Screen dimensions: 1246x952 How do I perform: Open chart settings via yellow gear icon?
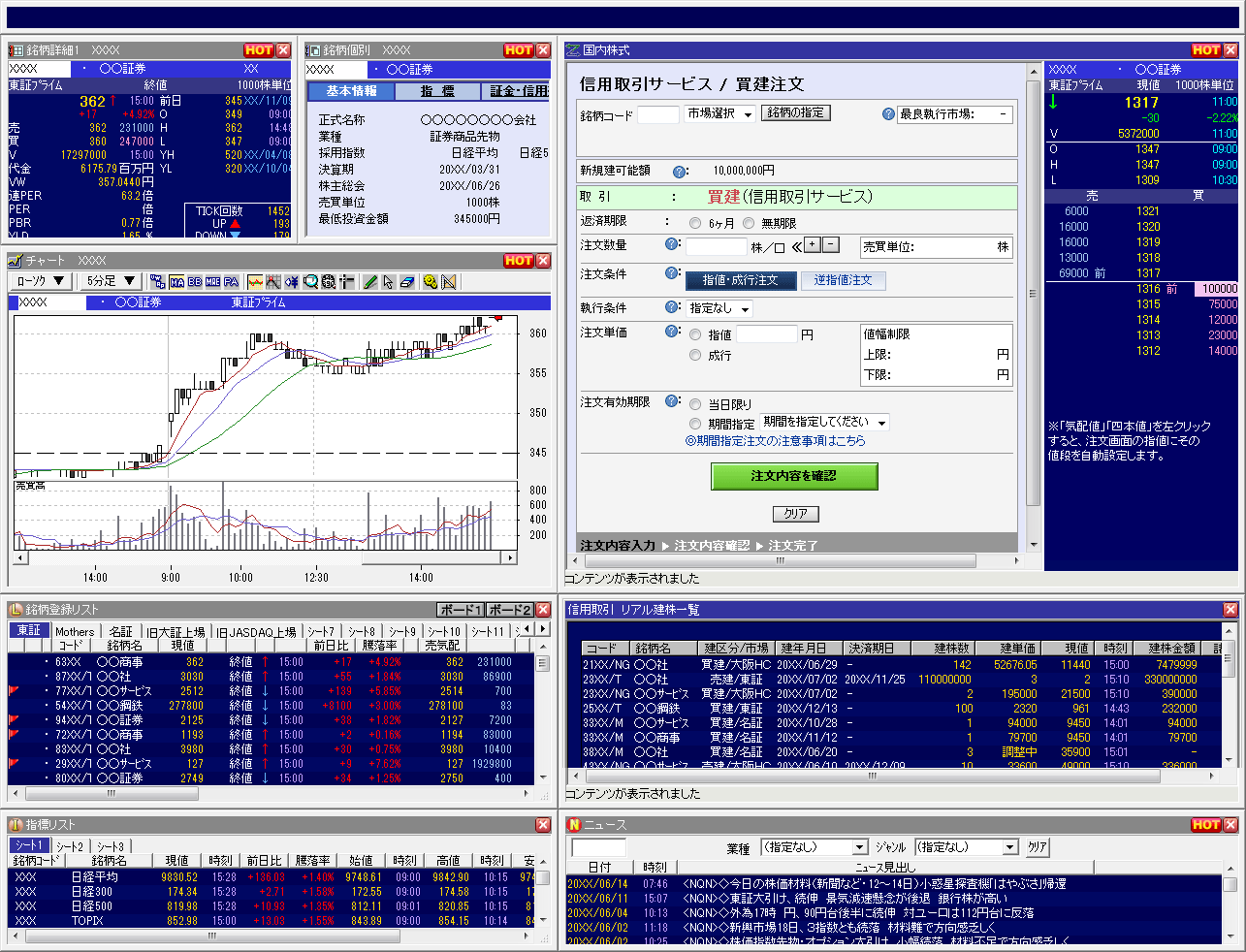(x=431, y=282)
